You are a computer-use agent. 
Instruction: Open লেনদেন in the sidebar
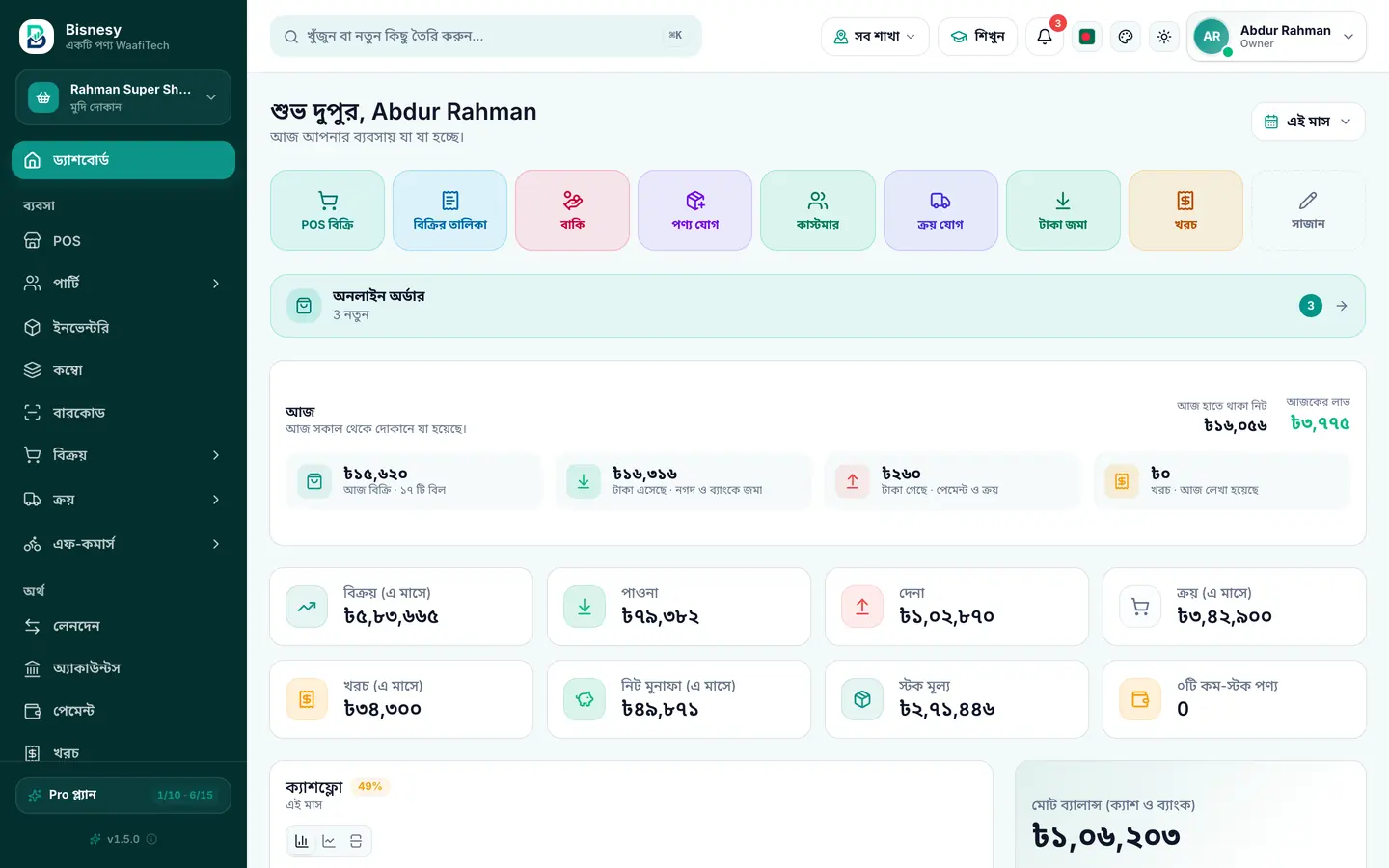coord(123,626)
